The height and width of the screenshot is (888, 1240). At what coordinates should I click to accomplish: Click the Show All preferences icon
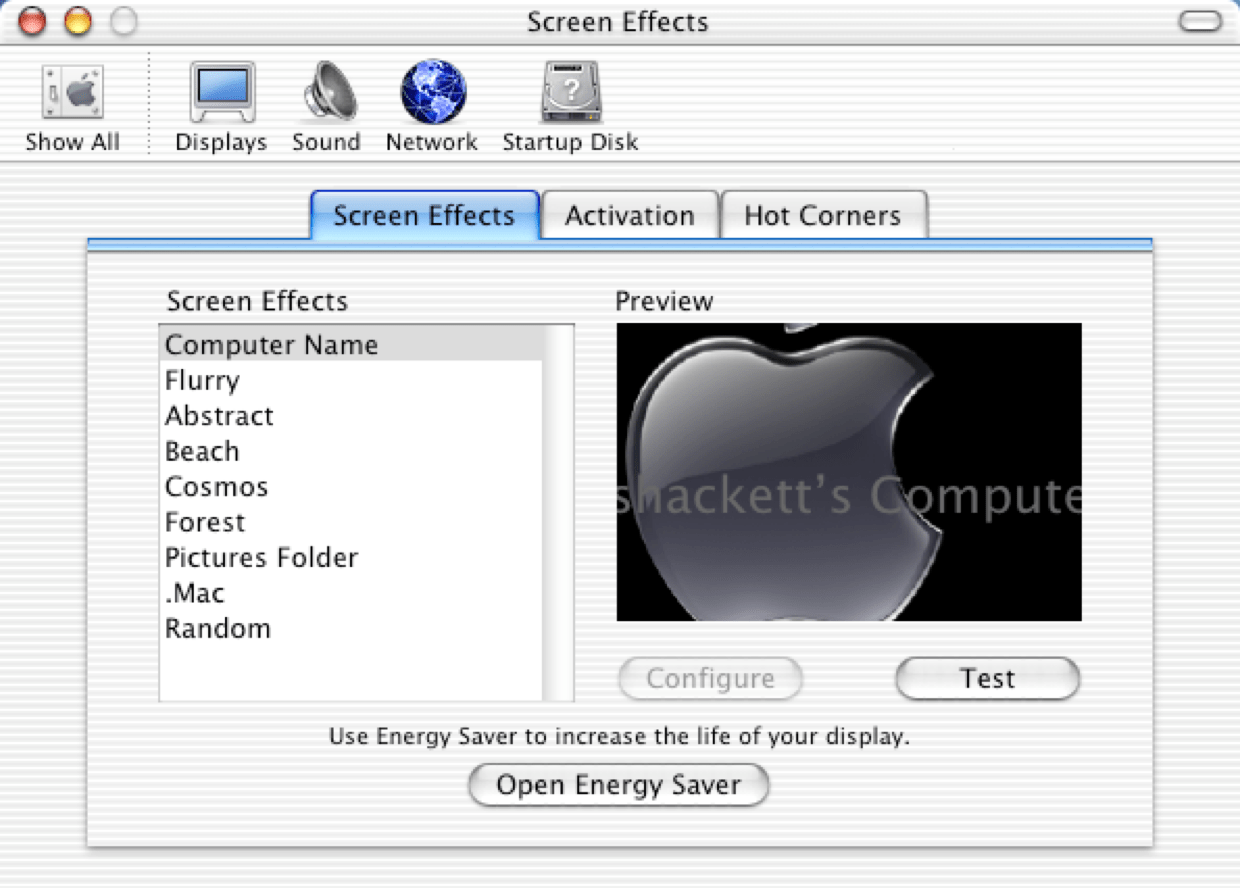72,107
